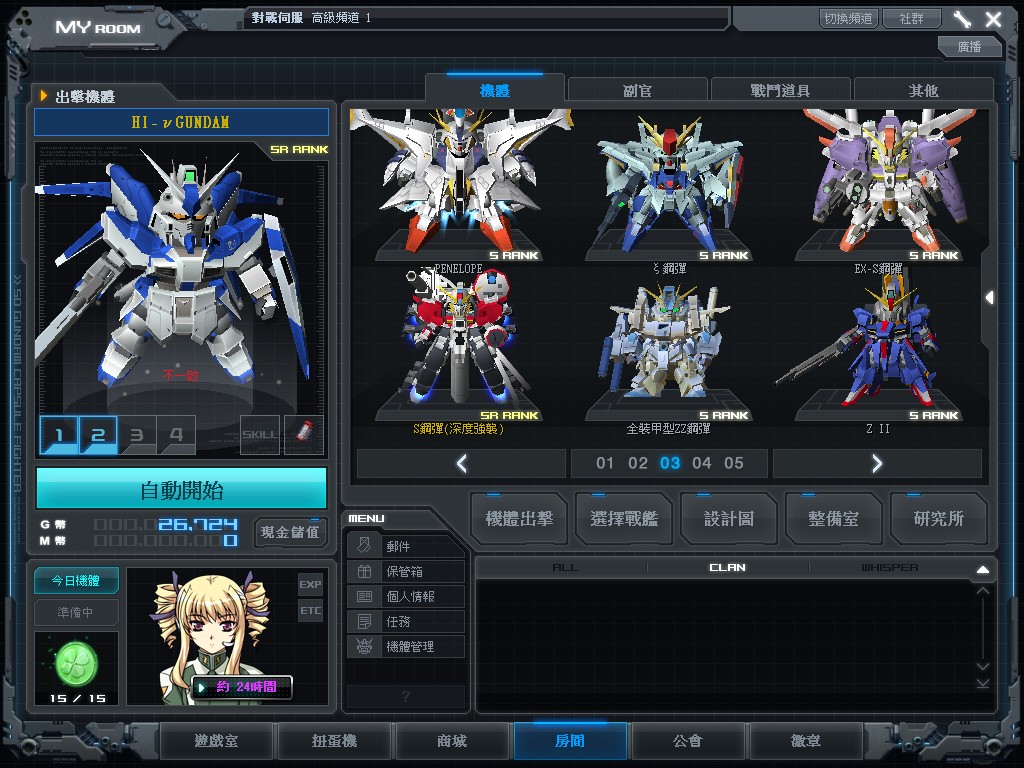Viewport: 1024px width, 768px height.
Task: Click the personal info card icon
Action: [x=365, y=596]
